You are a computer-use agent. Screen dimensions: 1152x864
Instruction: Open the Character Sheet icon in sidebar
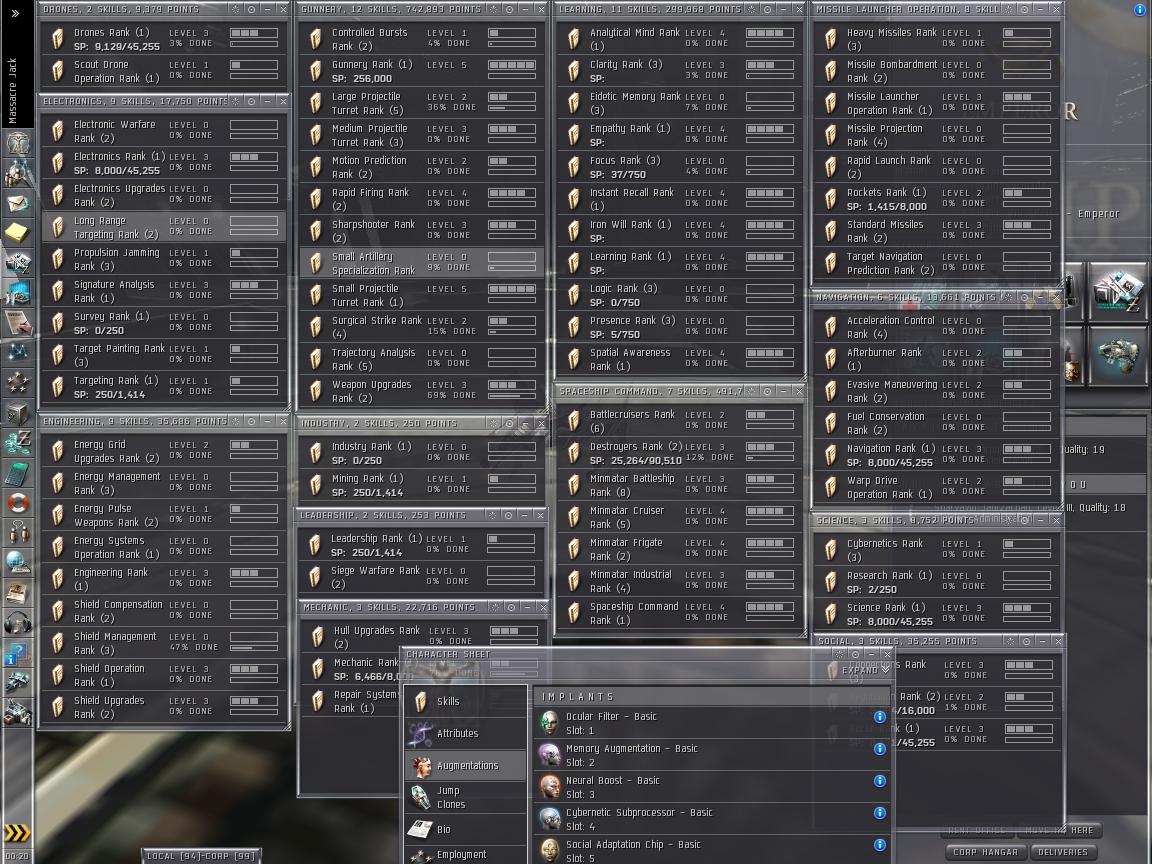click(17, 143)
